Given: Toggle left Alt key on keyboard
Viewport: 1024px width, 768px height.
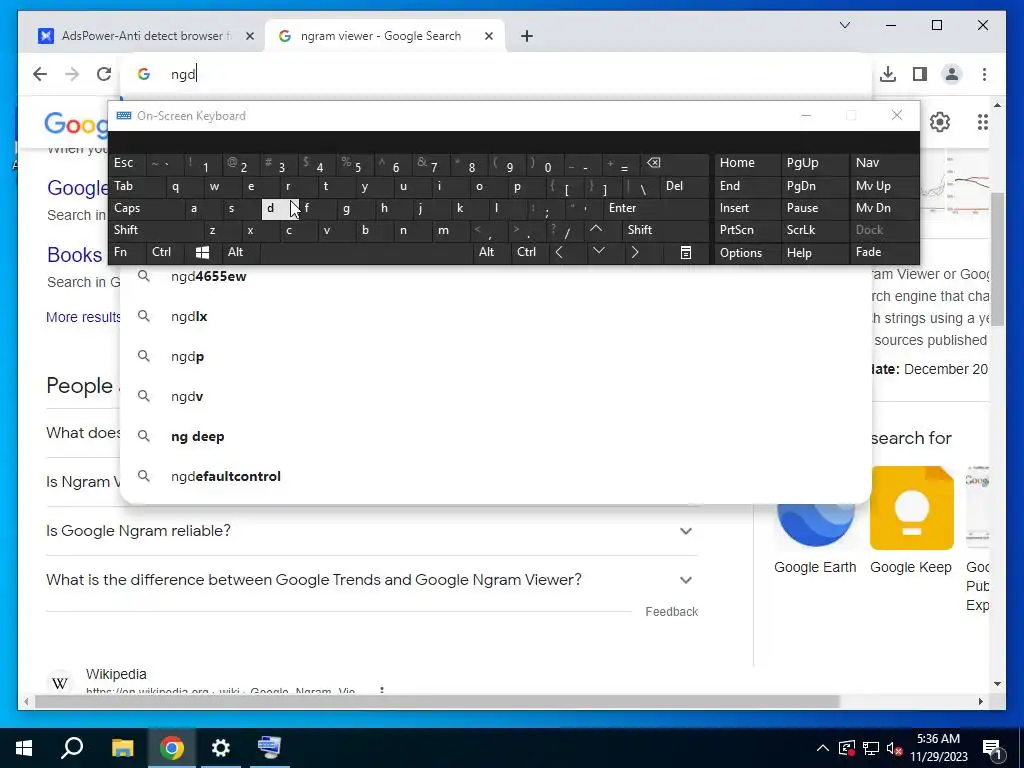Looking at the screenshot, I should 240,253.
